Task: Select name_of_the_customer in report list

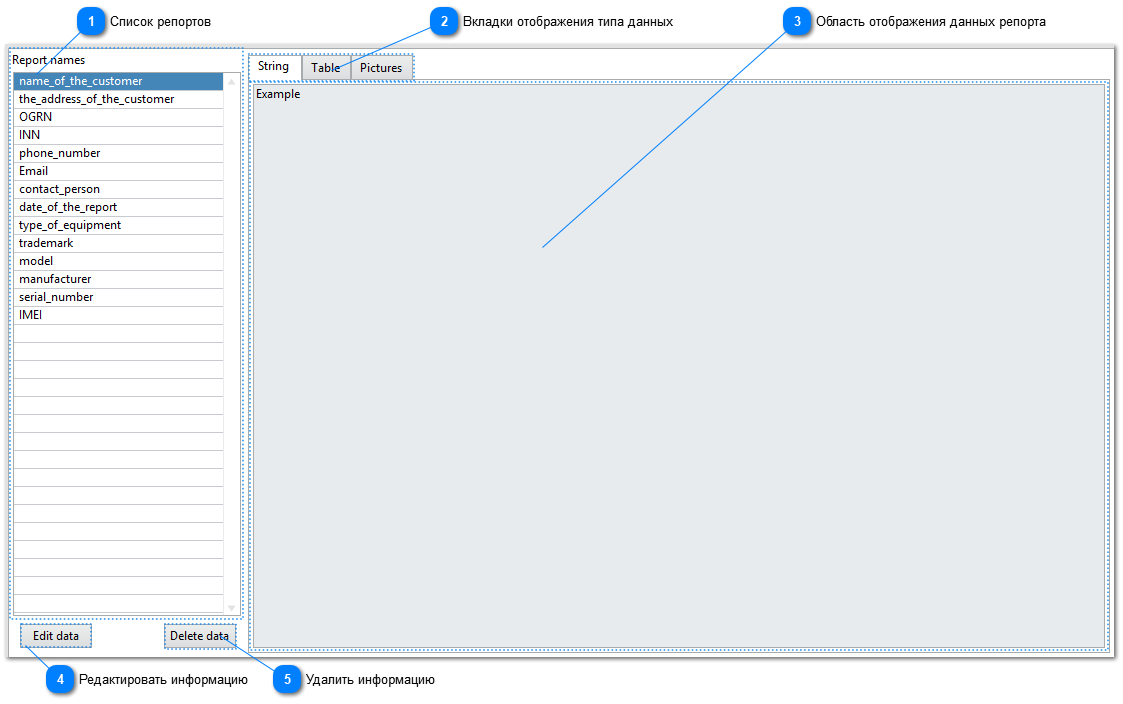Action: coord(81,81)
